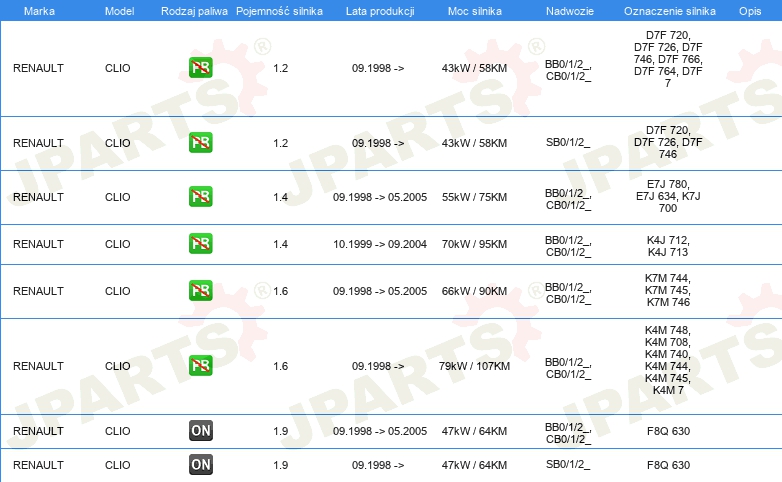Image resolution: width=782 pixels, height=482 pixels.
Task: Select the 79kW / 107KM power cell
Action: 474,366
